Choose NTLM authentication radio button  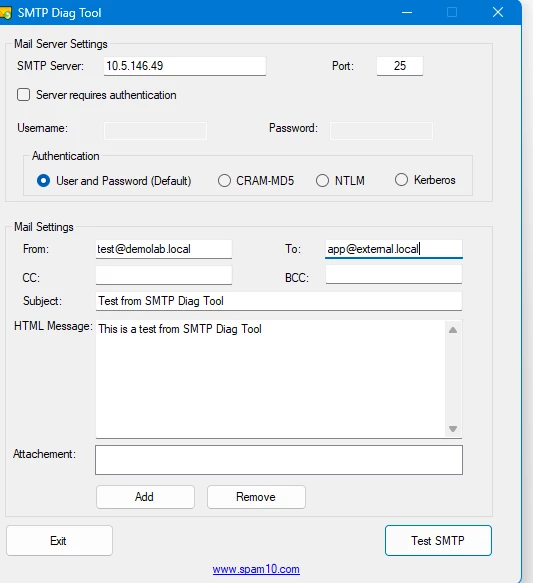tap(322, 181)
